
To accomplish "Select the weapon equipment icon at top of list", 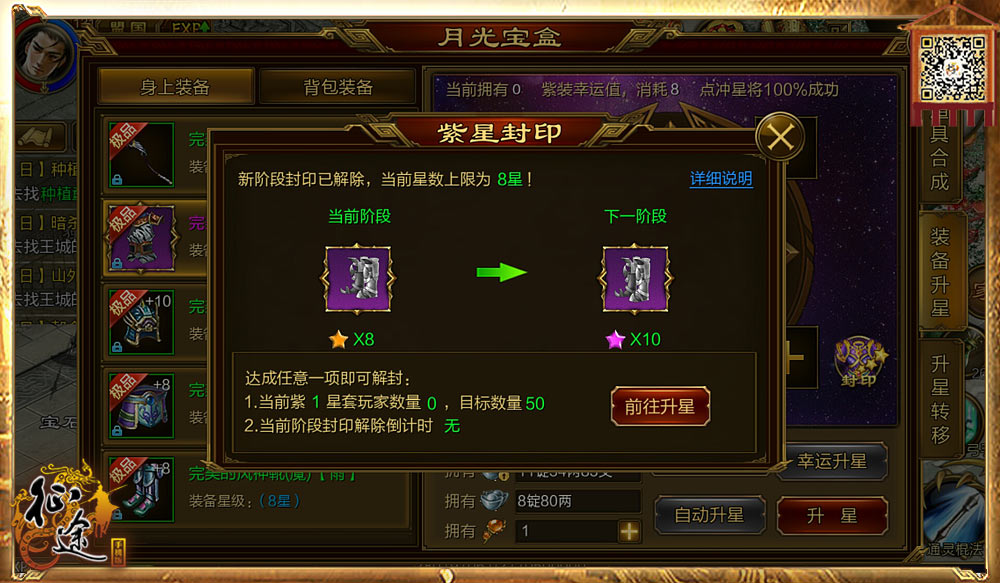I will point(142,155).
